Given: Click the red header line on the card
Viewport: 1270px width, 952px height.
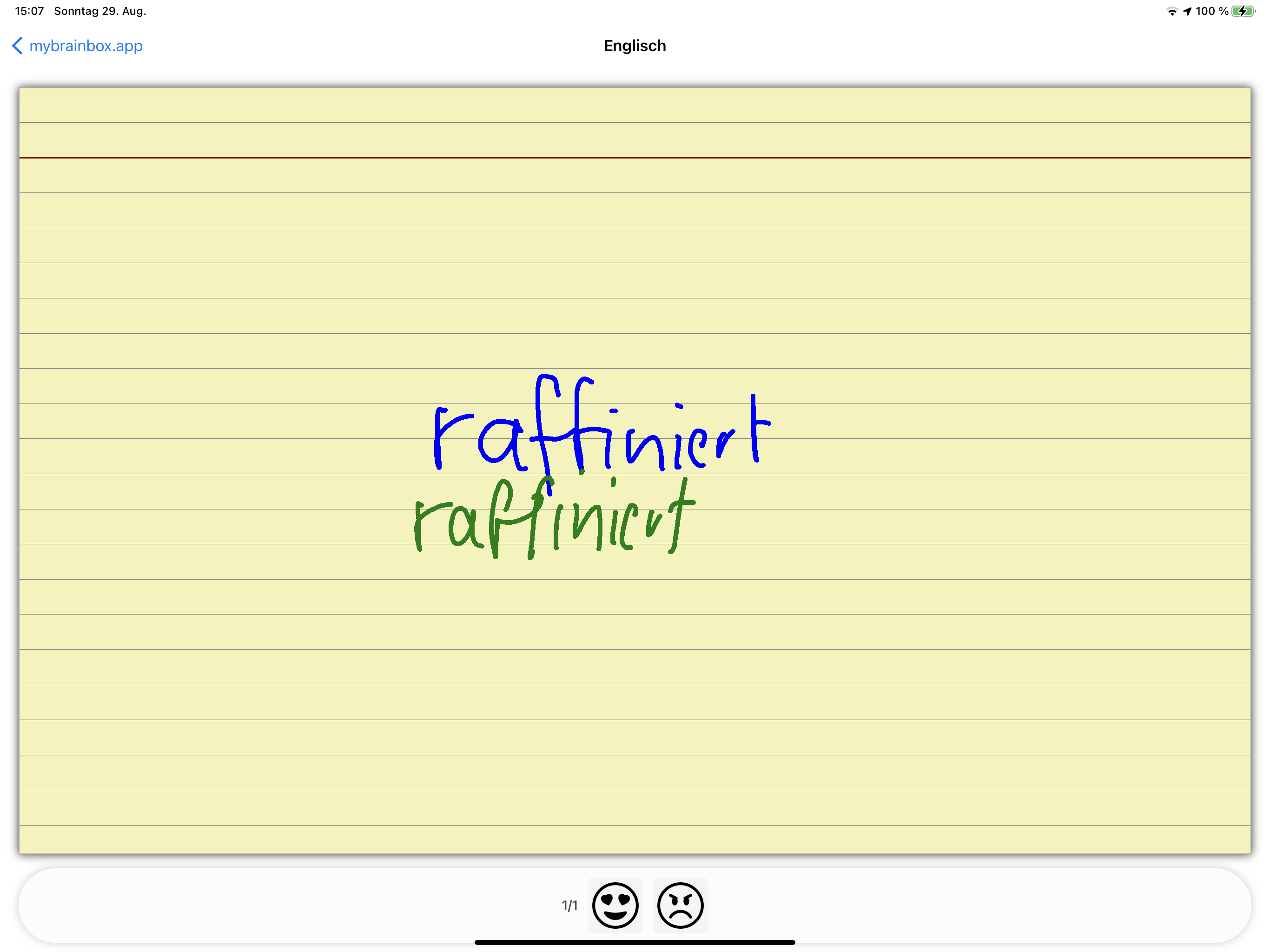Looking at the screenshot, I should click(x=635, y=157).
